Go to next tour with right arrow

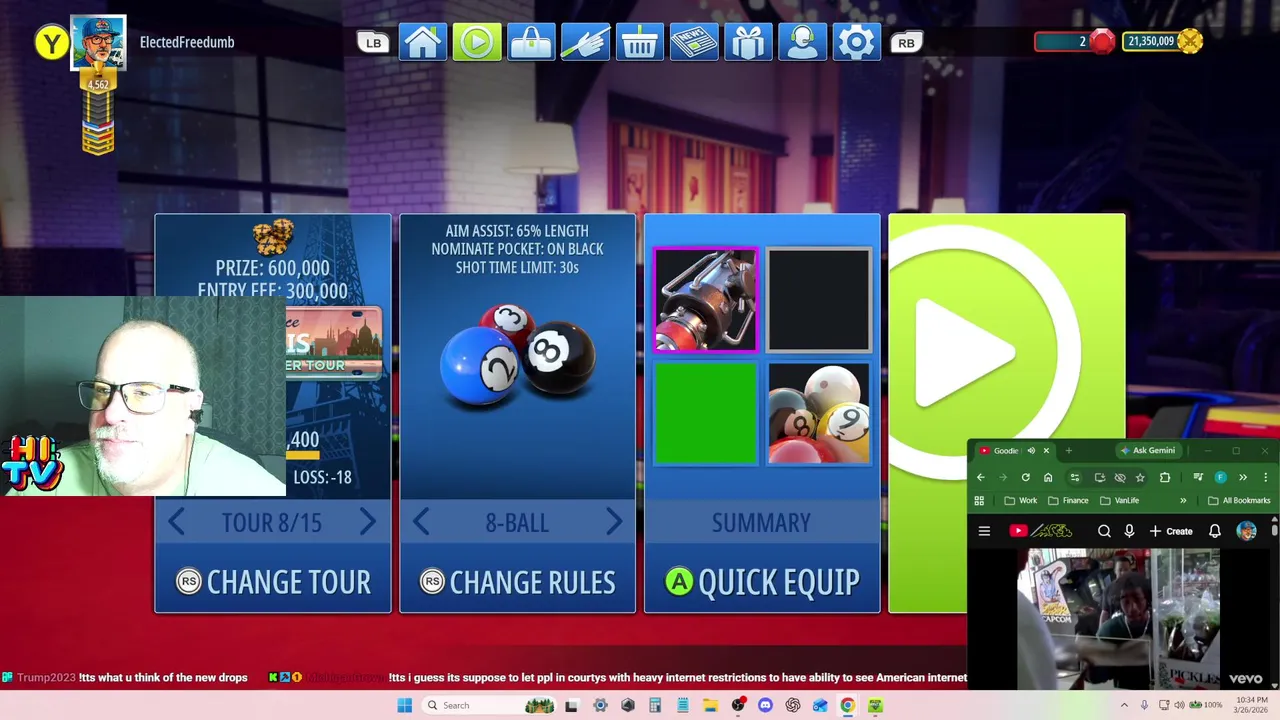pos(367,522)
